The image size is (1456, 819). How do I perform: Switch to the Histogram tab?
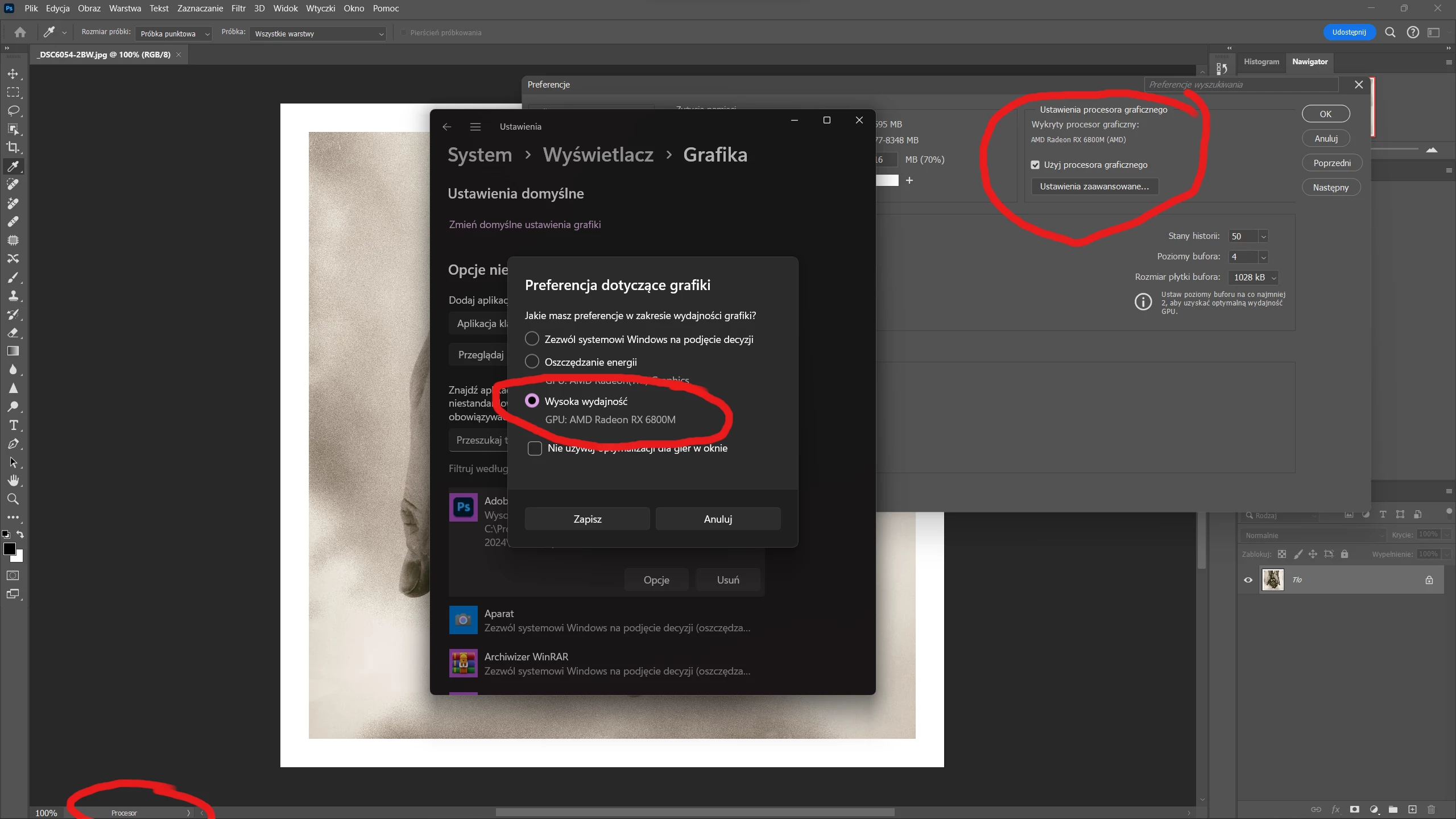[x=1261, y=61]
